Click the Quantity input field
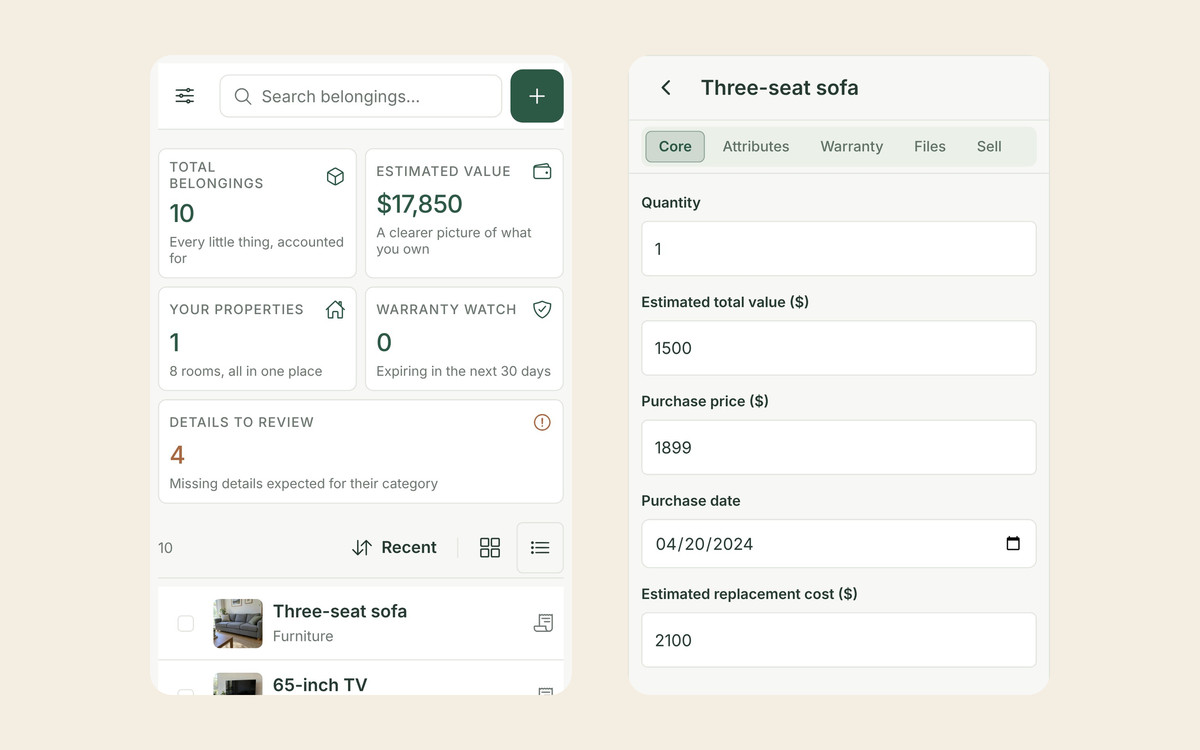The width and height of the screenshot is (1200, 750). coord(839,249)
